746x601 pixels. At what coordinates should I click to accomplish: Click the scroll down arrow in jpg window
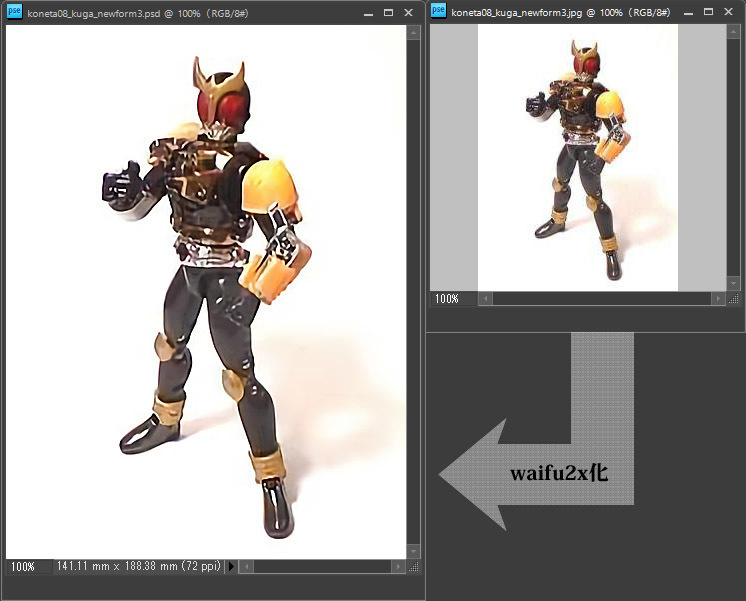point(733,283)
